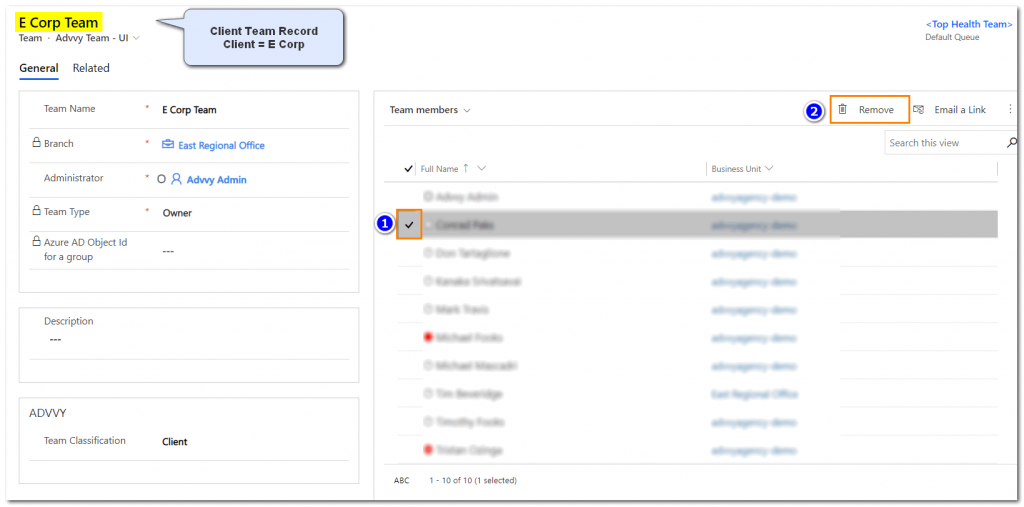Click the Branch business unit icon
1024x507 pixels.
coord(168,145)
